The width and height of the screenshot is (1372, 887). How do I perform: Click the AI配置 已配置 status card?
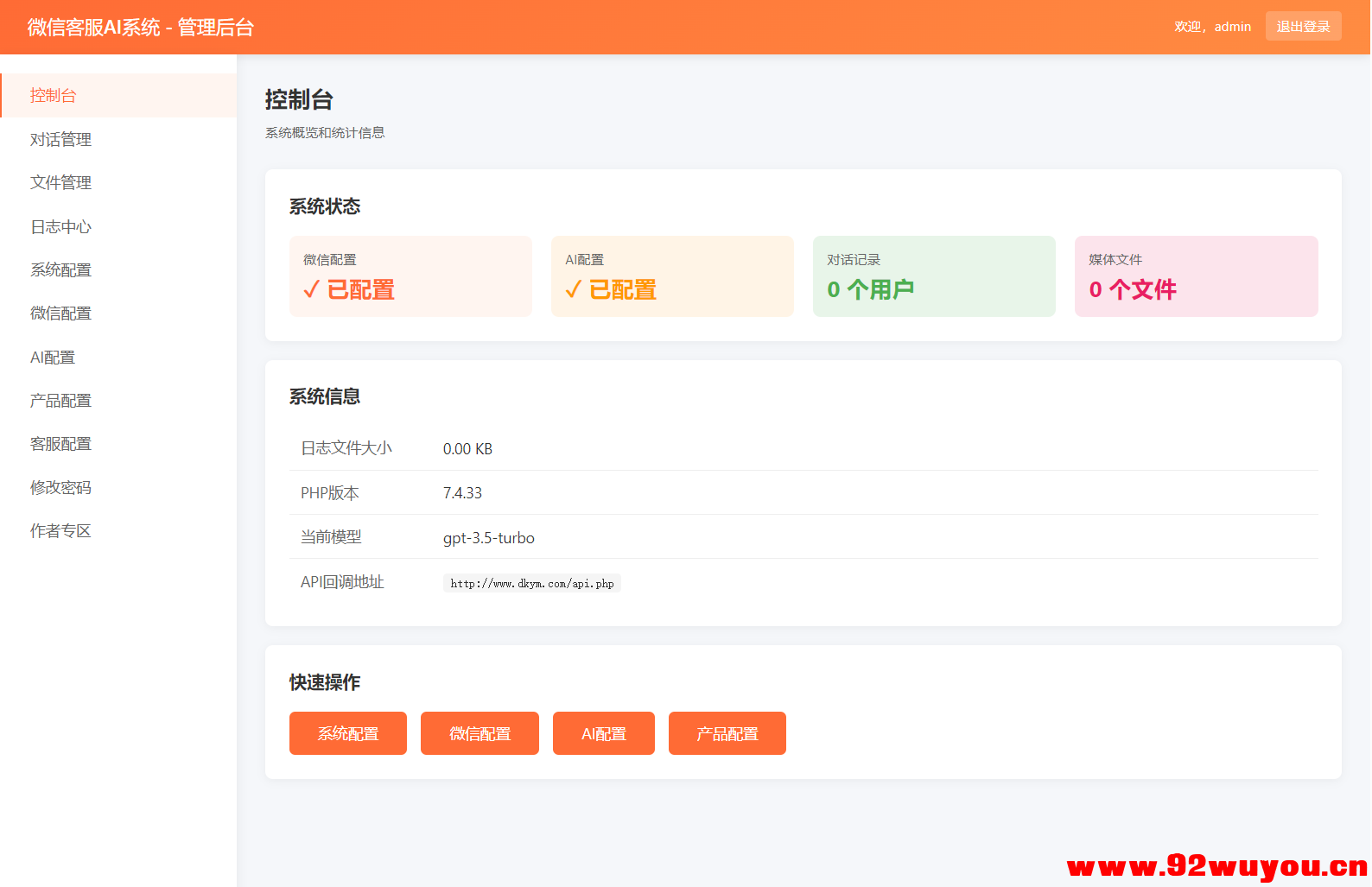pos(672,276)
